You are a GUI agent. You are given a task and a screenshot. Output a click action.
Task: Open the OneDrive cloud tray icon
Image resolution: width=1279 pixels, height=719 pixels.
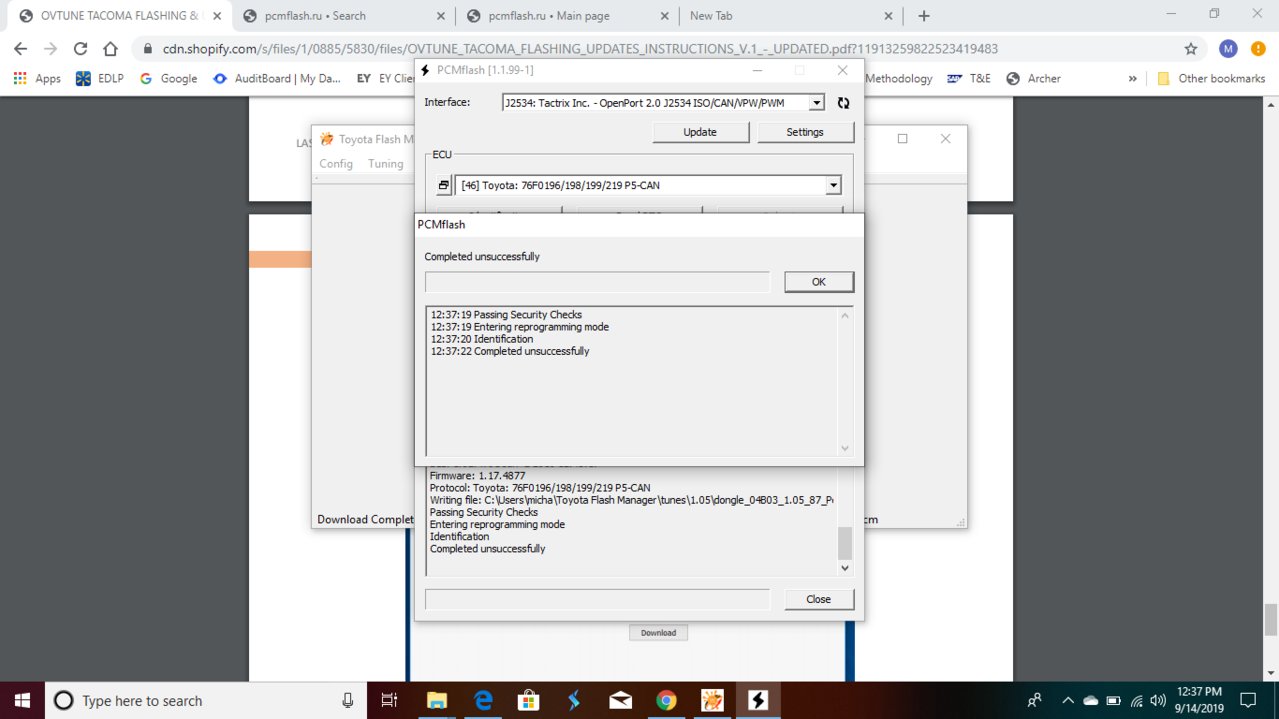pos(1091,700)
